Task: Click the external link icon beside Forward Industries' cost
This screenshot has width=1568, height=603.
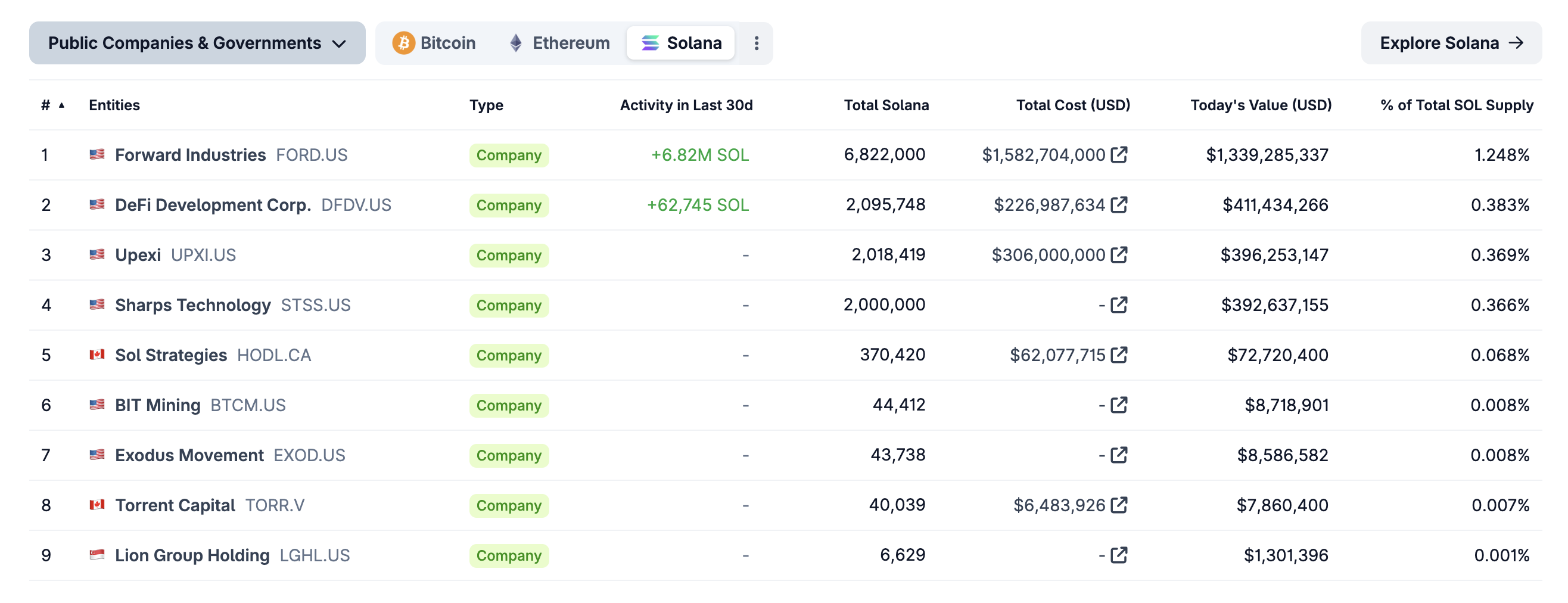Action: [1119, 155]
